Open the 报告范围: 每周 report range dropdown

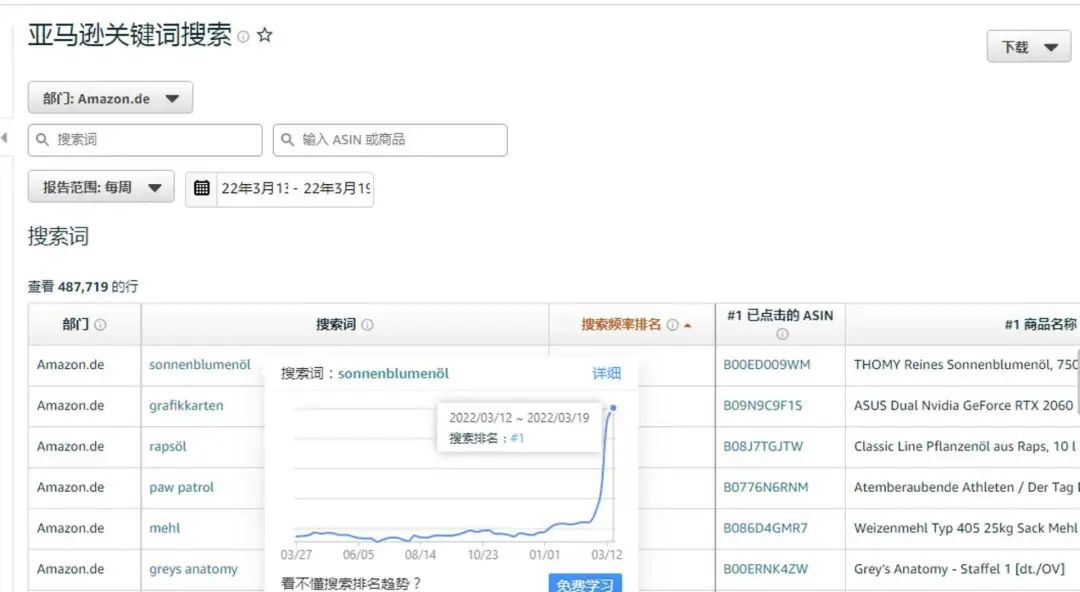coord(99,187)
